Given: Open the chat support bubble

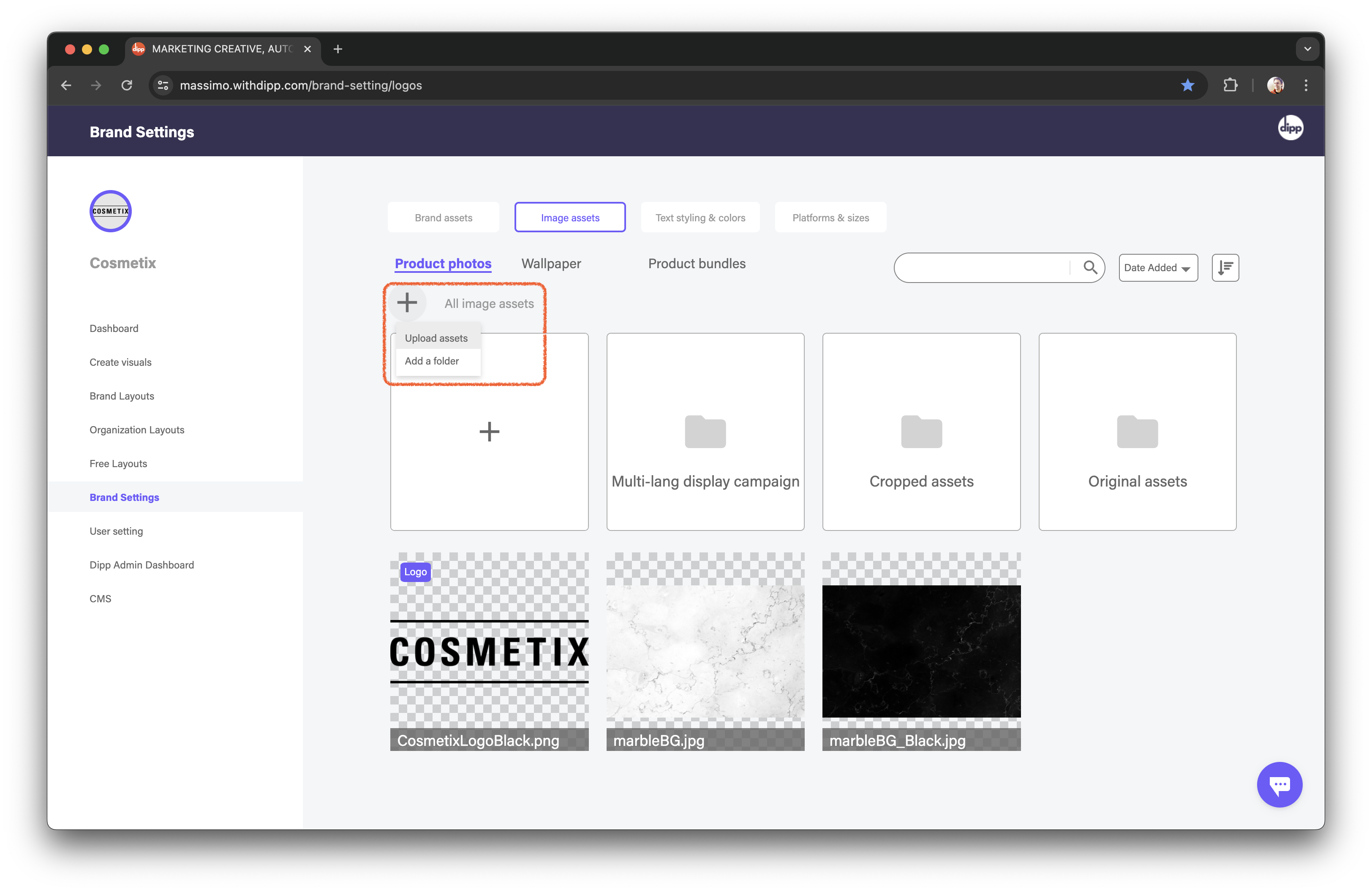Looking at the screenshot, I should click(1279, 784).
